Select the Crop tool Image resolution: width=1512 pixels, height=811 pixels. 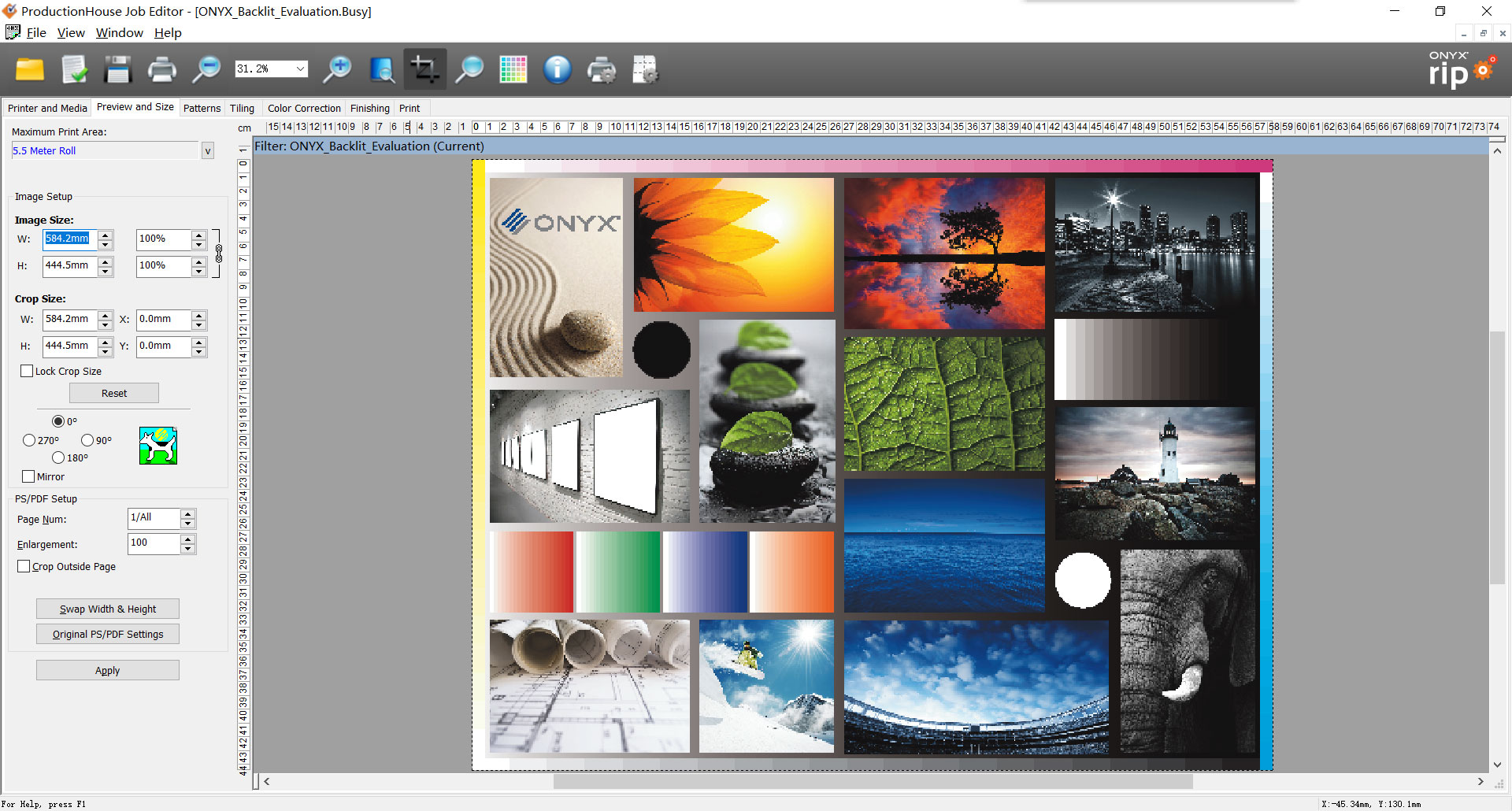coord(424,69)
